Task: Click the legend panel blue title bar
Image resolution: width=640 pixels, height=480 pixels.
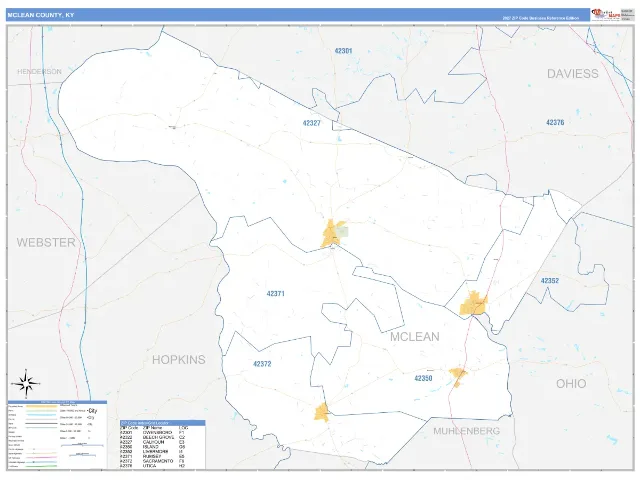Action: 57,402
